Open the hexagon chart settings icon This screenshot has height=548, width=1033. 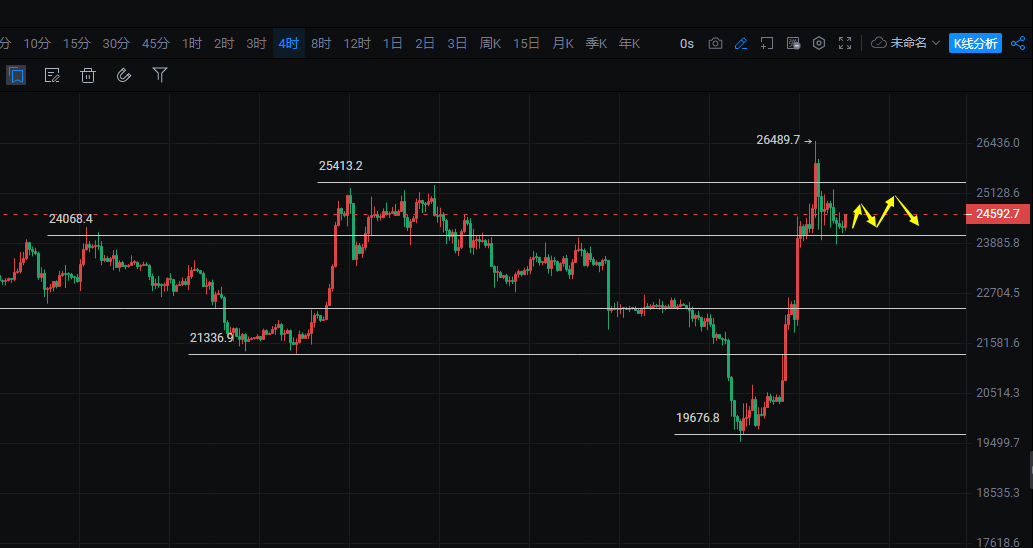[x=819, y=43]
